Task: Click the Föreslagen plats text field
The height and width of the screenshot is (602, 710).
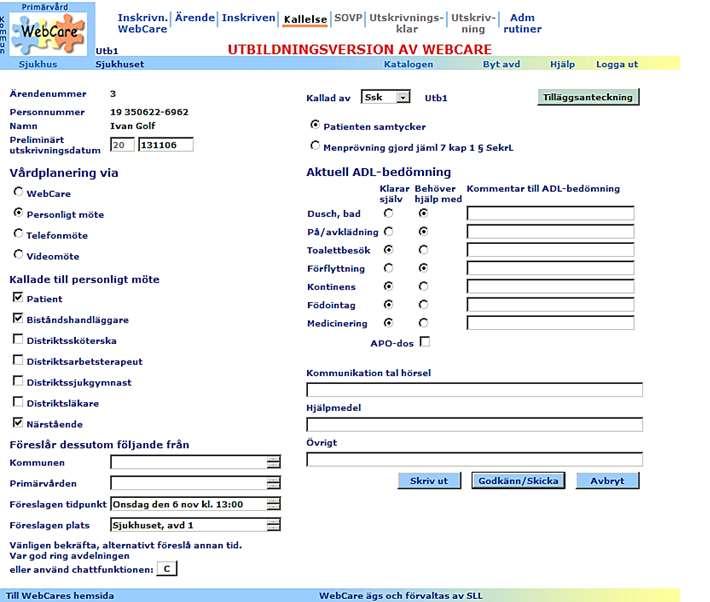Action: click(189, 525)
